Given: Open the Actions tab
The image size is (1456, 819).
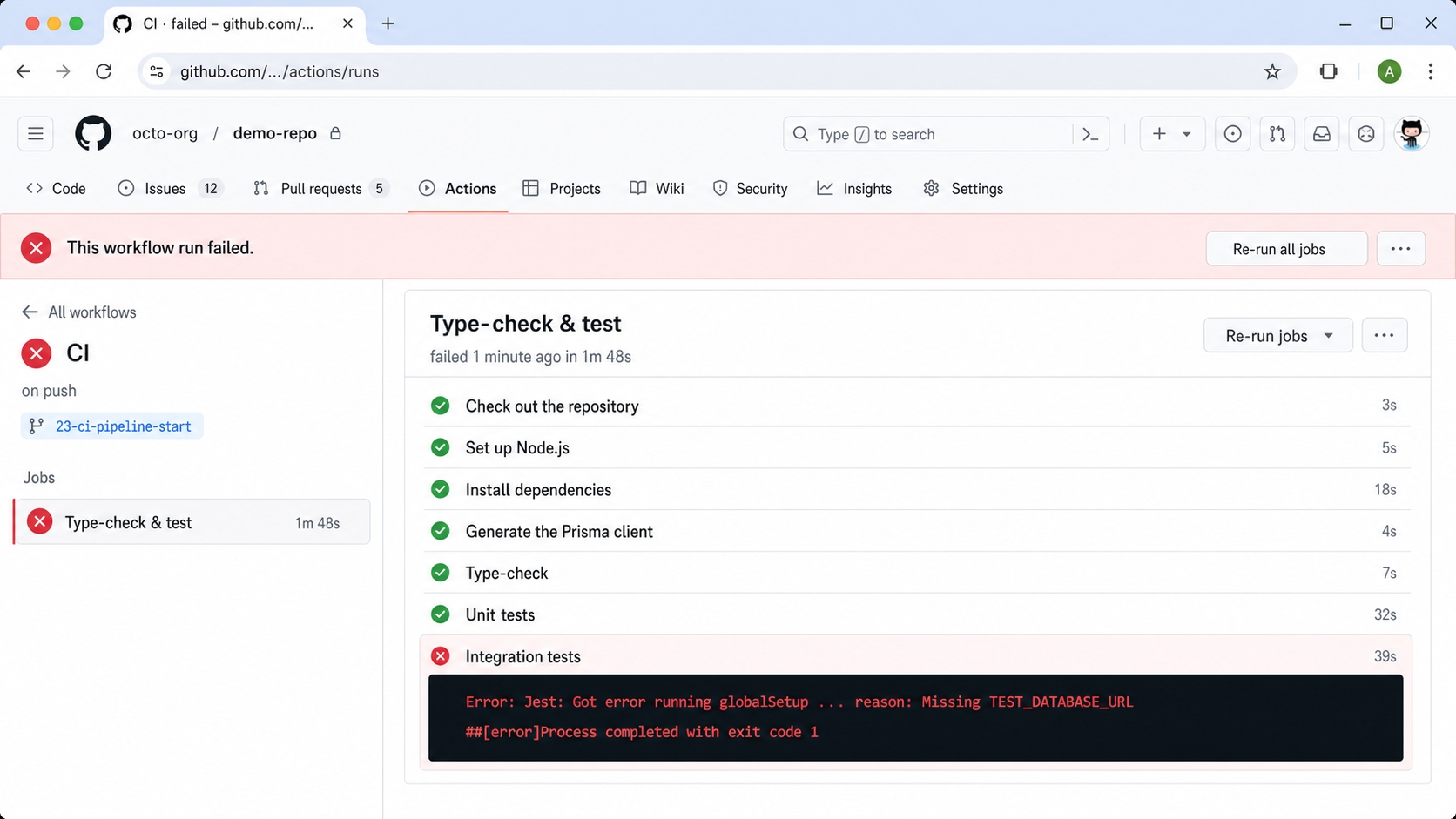Looking at the screenshot, I should click(458, 189).
